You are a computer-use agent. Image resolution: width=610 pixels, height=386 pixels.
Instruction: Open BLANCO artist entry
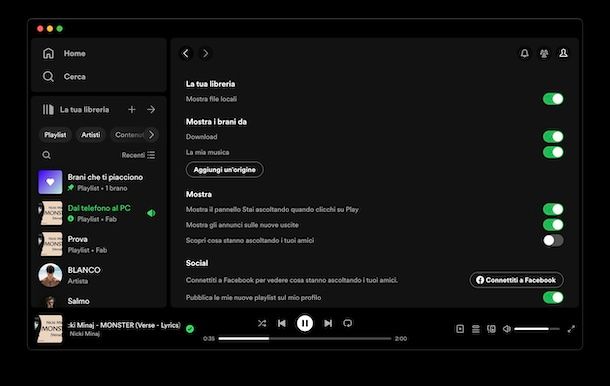[99, 275]
